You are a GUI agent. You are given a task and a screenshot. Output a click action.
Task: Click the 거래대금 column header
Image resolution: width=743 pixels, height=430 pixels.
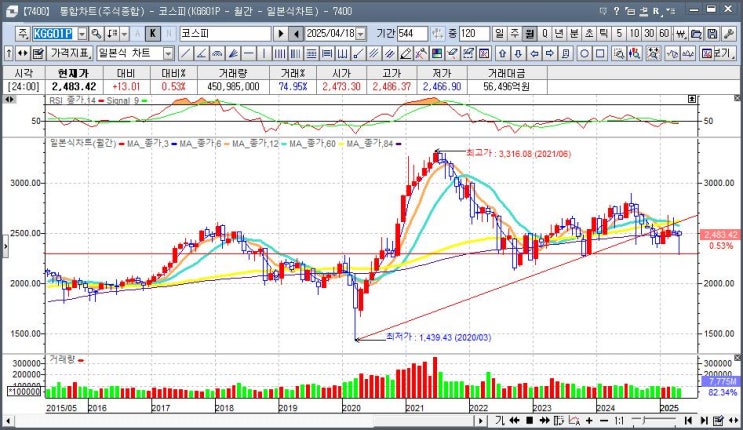point(507,73)
